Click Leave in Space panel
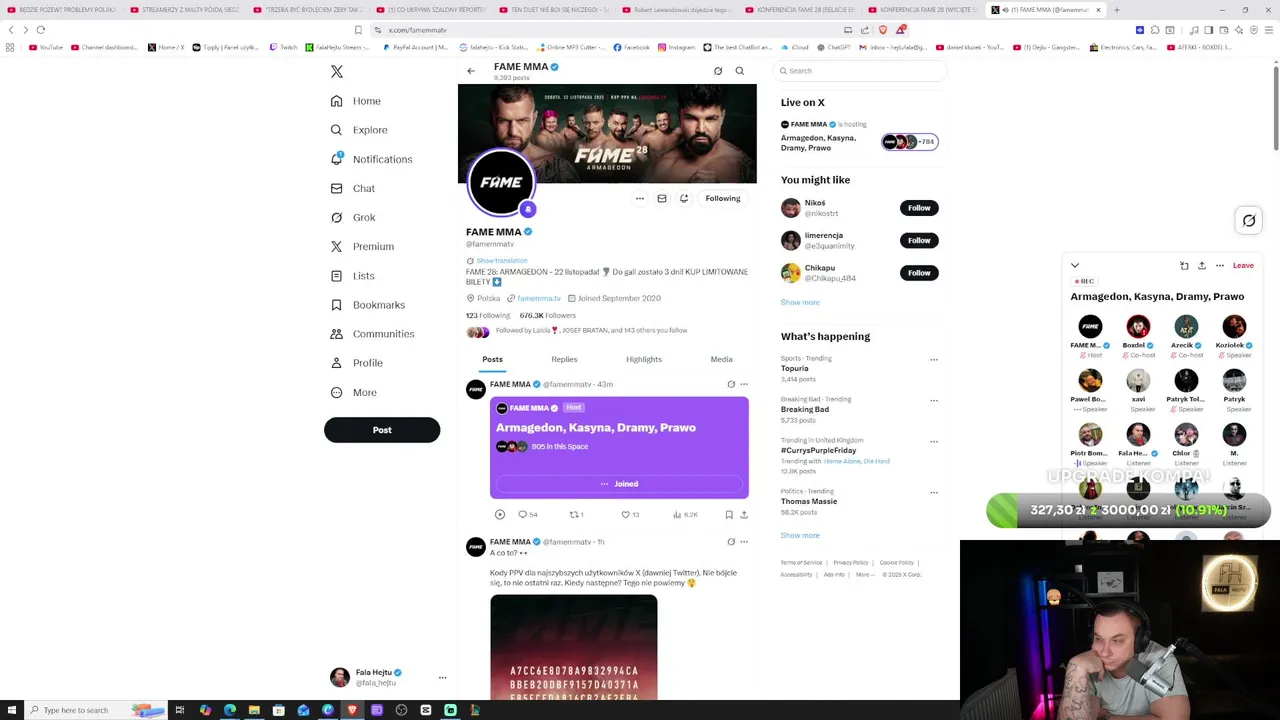Image resolution: width=1280 pixels, height=720 pixels. 1243,266
